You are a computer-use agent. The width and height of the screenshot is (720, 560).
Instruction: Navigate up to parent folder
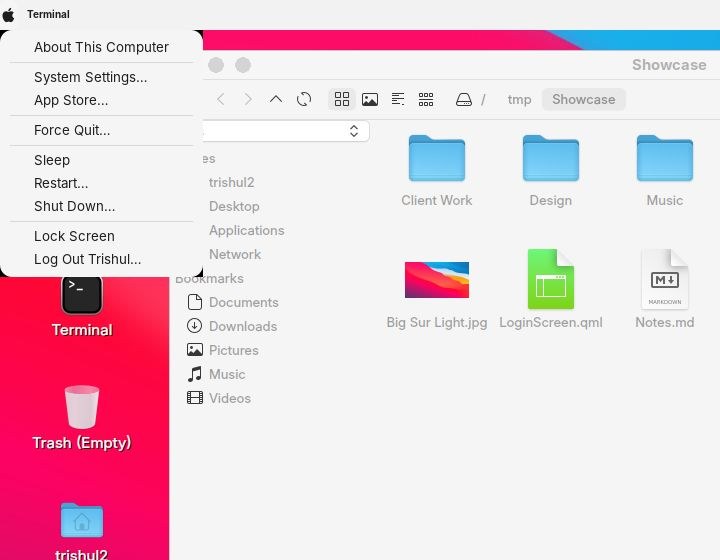(276, 99)
